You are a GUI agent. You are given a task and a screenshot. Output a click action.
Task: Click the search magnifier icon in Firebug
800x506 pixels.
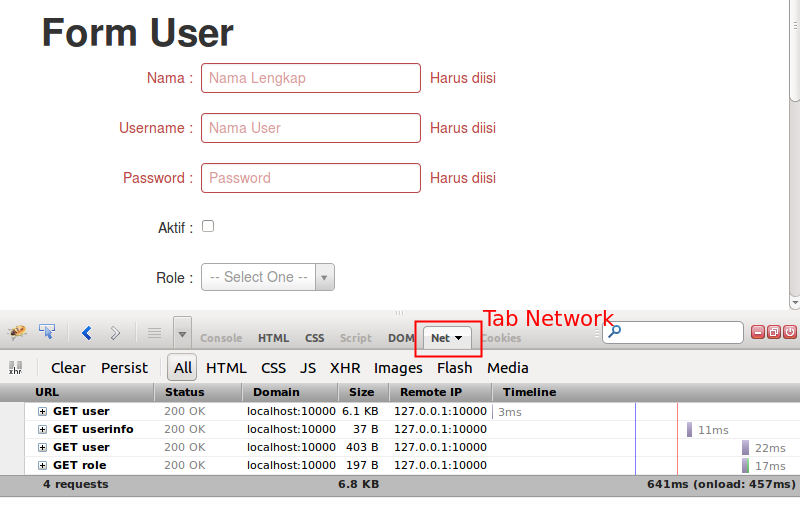[614, 332]
